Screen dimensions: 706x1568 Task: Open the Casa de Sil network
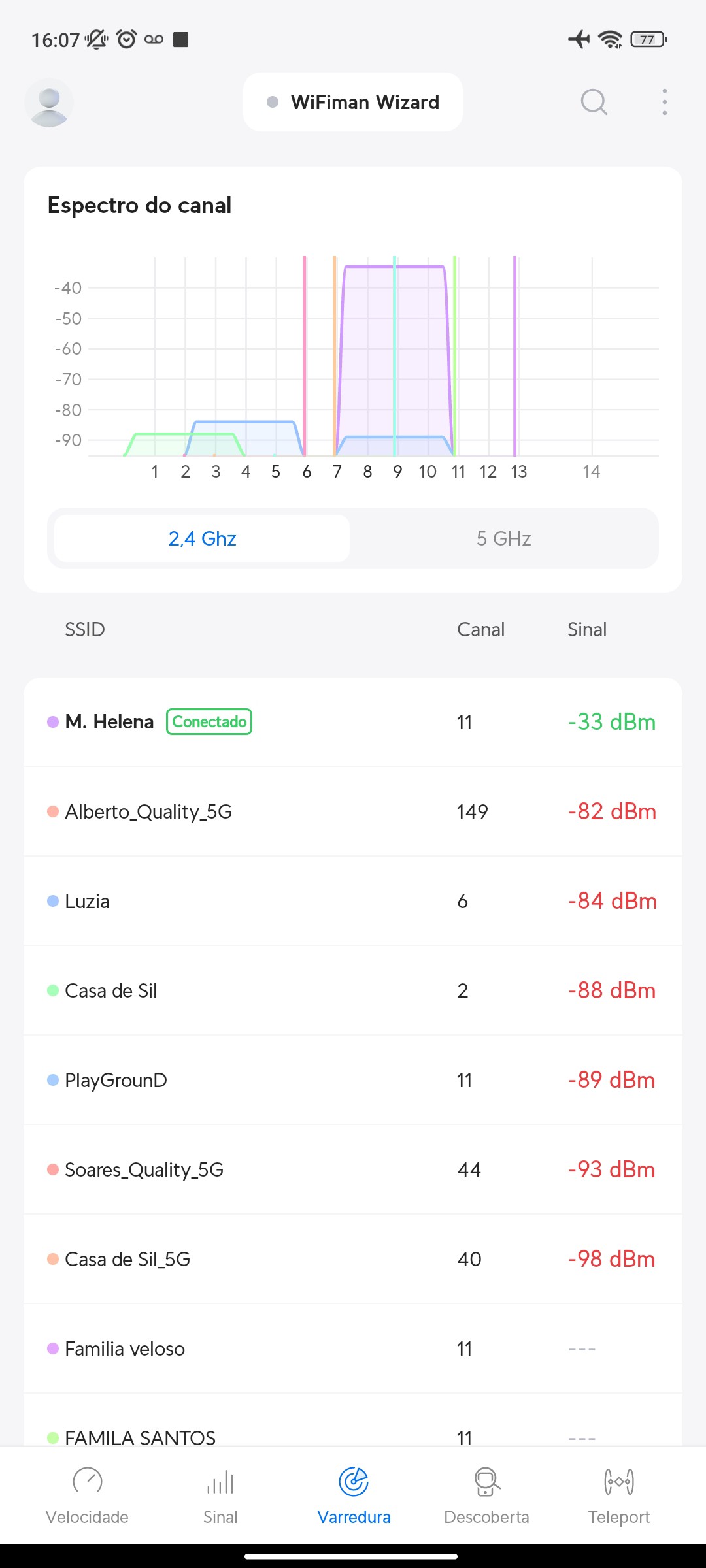pos(353,990)
